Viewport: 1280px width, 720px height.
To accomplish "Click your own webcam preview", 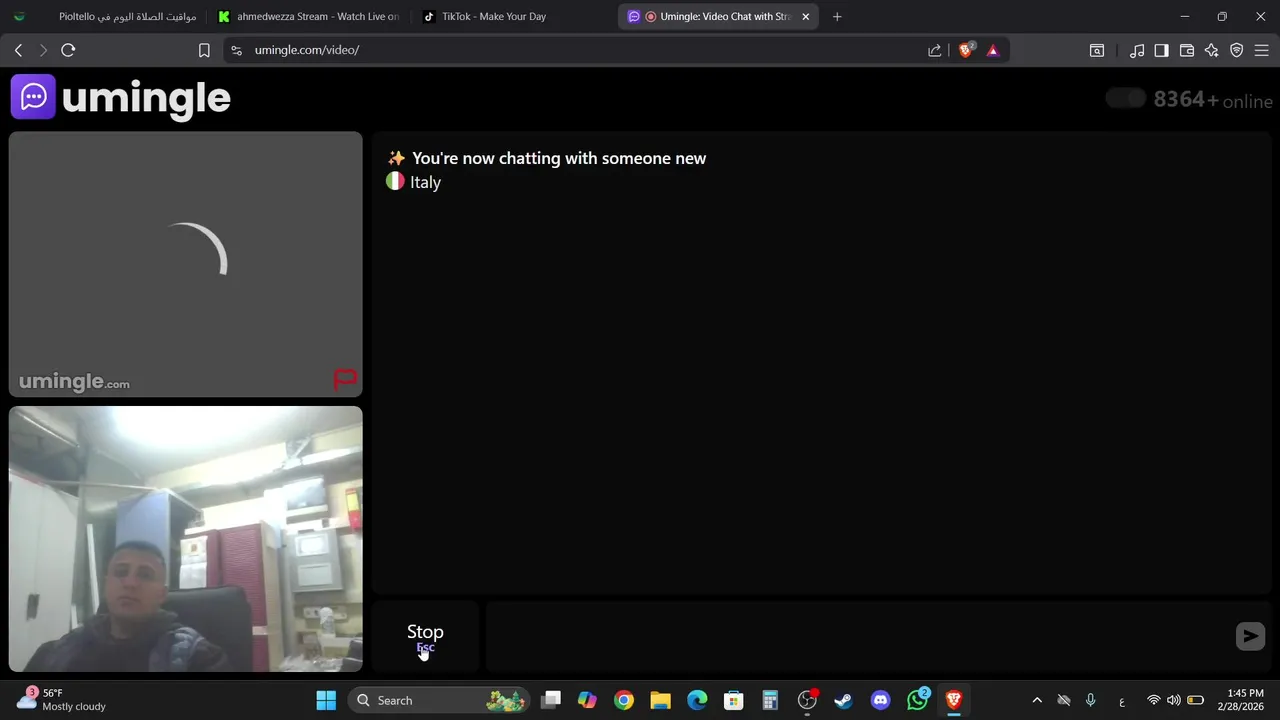I will coord(186,538).
